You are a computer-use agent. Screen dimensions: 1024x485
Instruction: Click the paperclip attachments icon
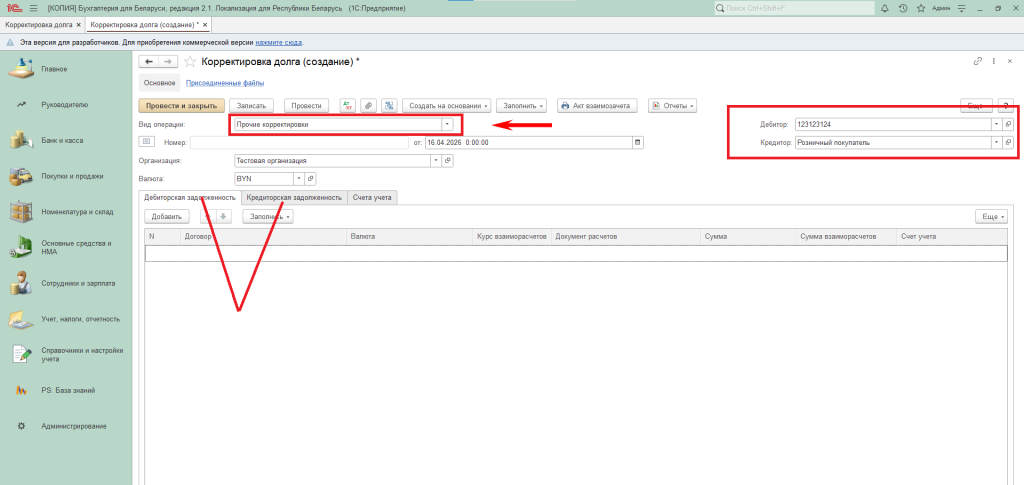click(368, 105)
